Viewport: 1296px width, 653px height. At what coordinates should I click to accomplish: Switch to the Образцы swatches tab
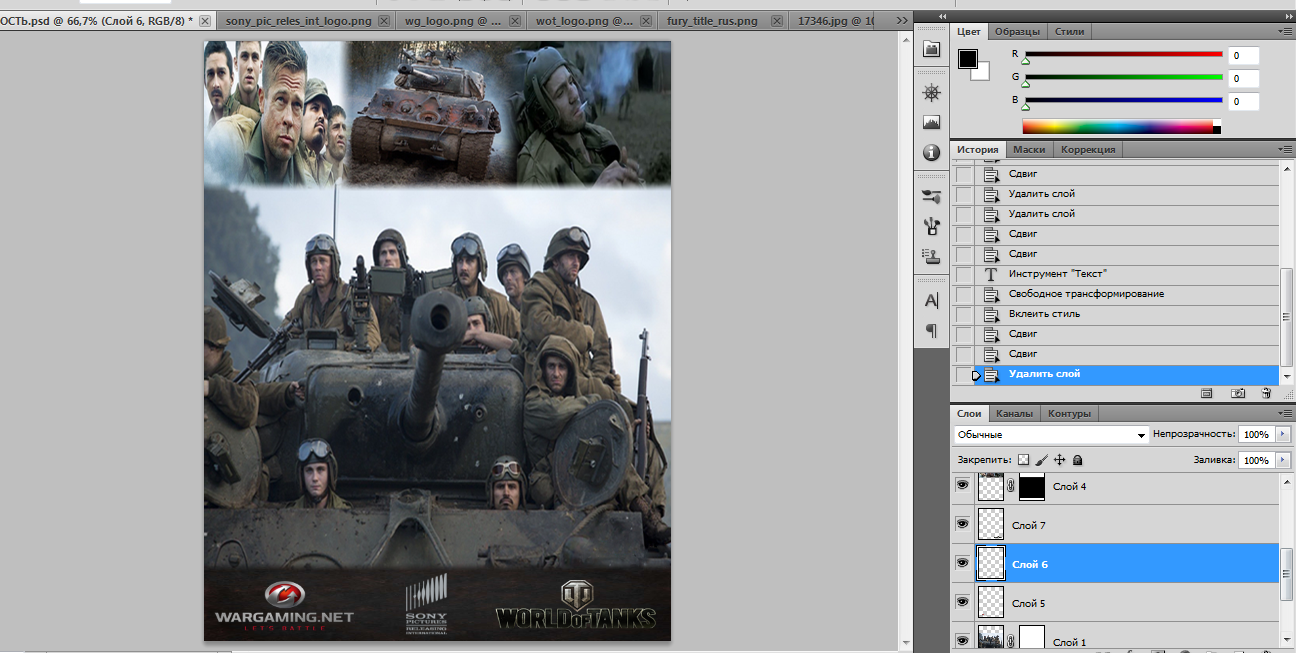(x=1018, y=31)
